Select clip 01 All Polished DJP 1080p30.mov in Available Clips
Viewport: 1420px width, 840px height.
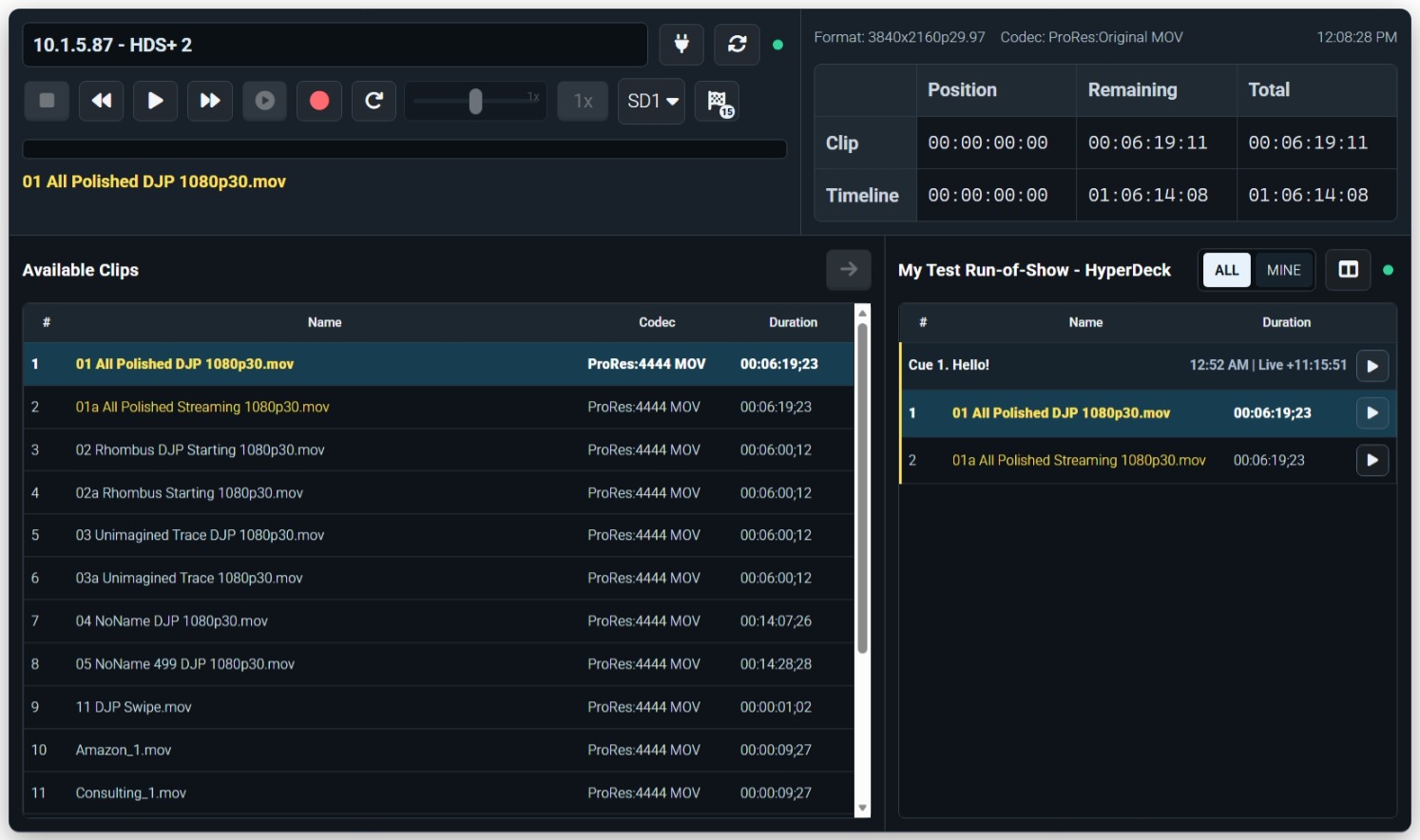pyautogui.click(x=439, y=364)
